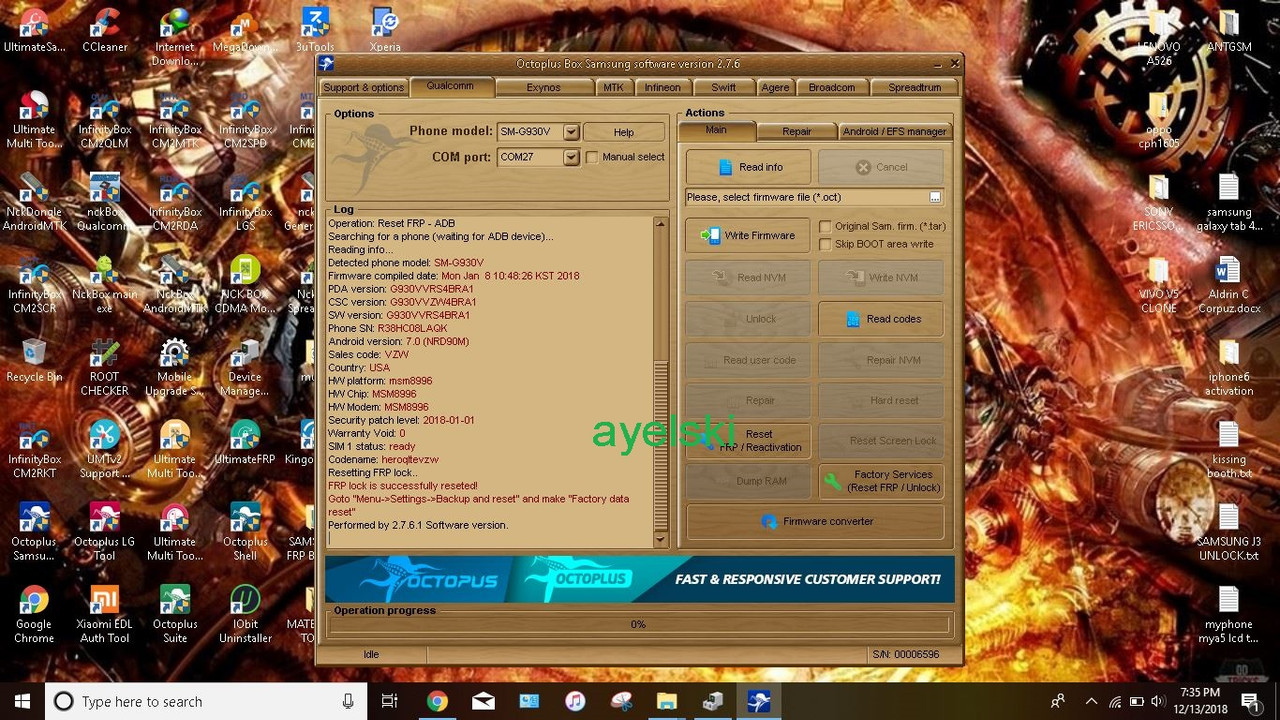The image size is (1280, 720).
Task: Open ROOT CHECKER desktop icon
Action: point(105,367)
